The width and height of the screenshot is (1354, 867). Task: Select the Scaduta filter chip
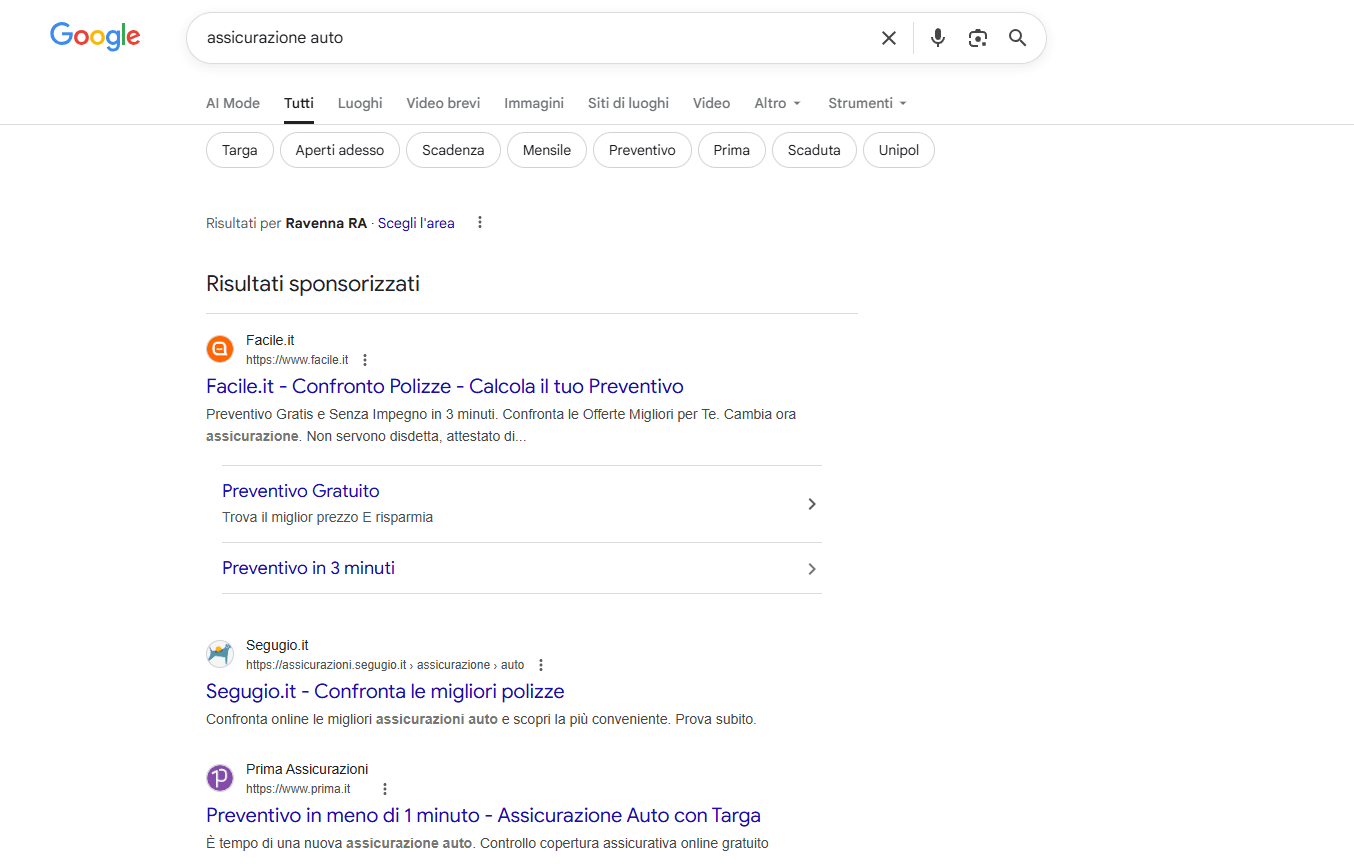(x=814, y=150)
